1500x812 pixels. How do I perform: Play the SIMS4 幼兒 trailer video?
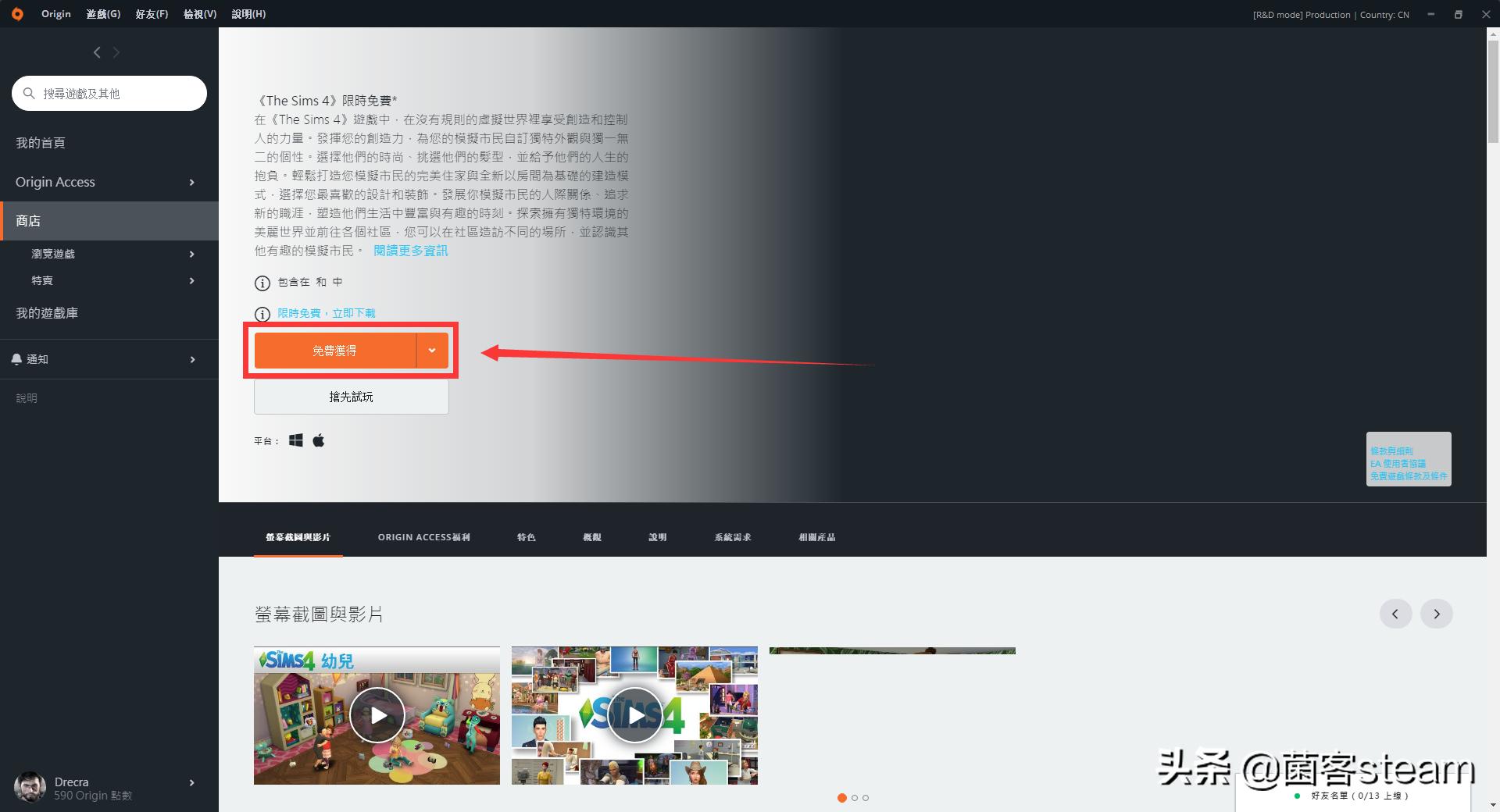[x=377, y=714]
